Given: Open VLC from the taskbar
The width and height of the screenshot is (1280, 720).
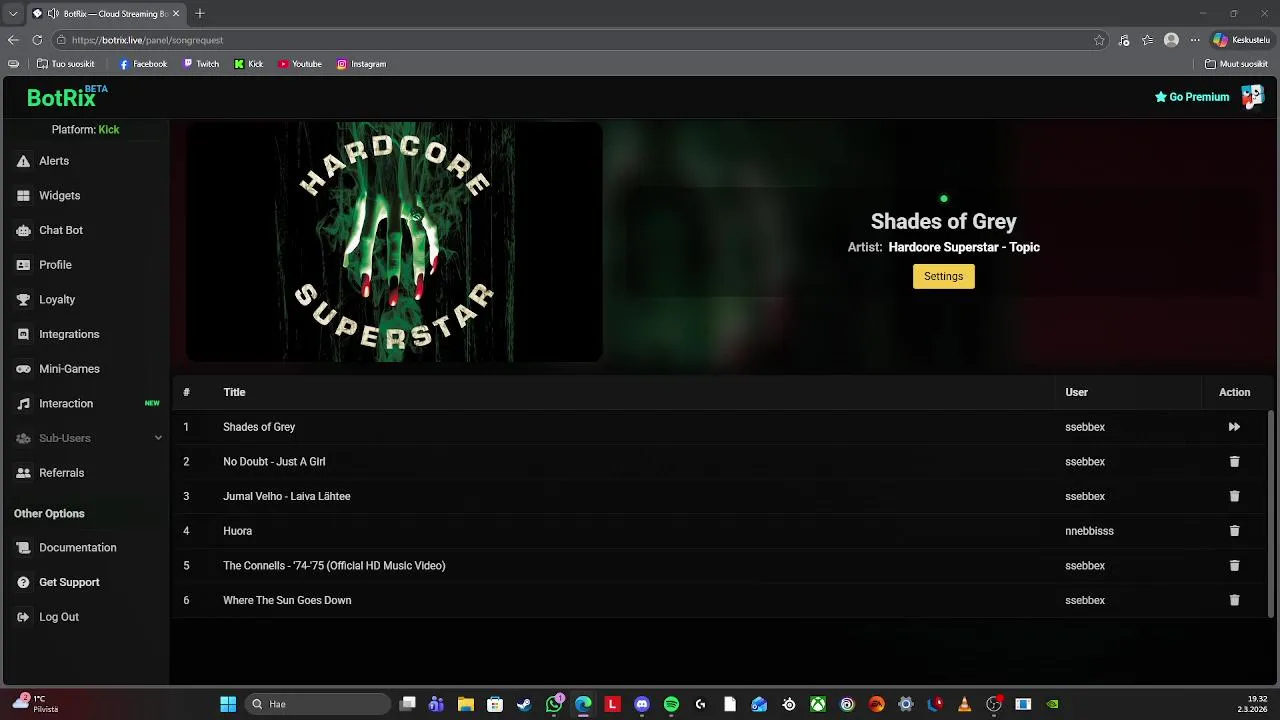Looking at the screenshot, I should click(x=964, y=704).
